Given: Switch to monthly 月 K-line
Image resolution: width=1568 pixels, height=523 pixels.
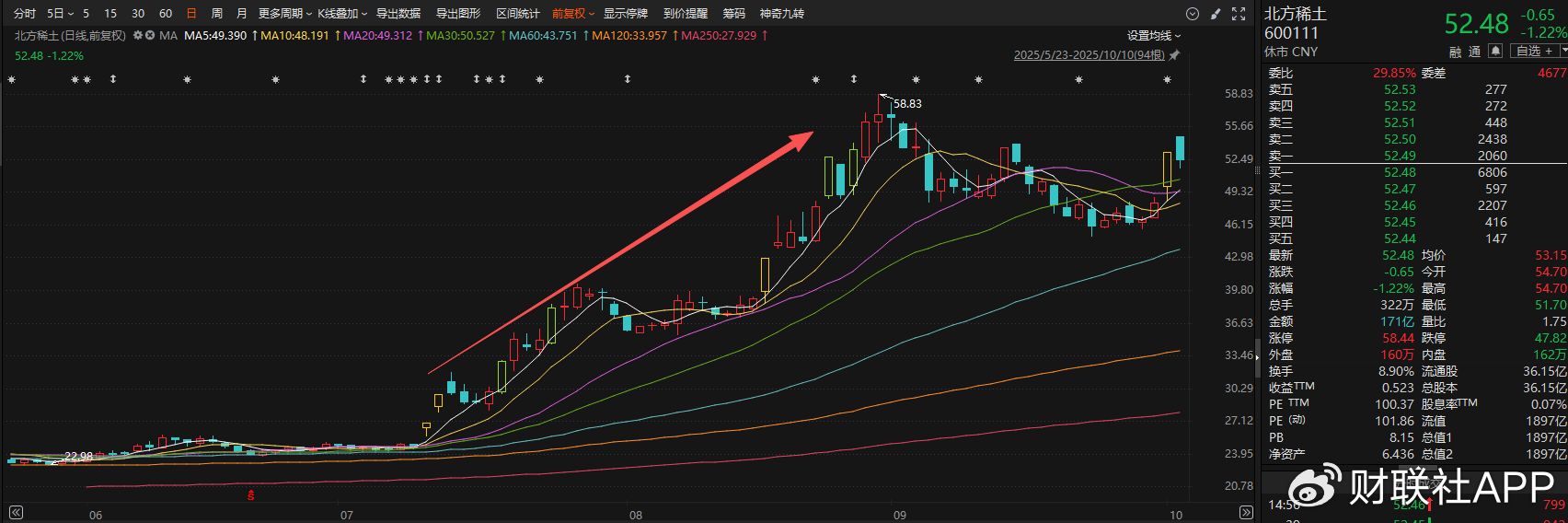Looking at the screenshot, I should click(242, 14).
